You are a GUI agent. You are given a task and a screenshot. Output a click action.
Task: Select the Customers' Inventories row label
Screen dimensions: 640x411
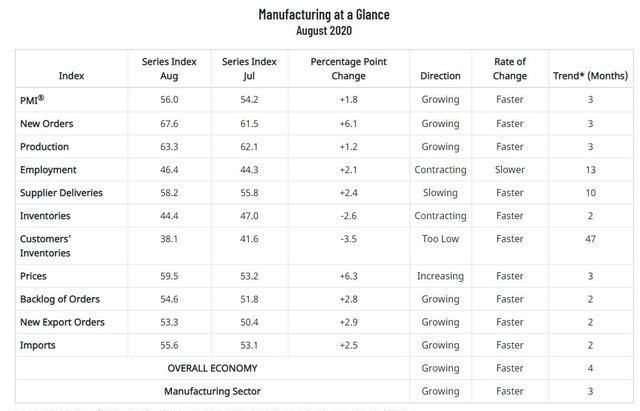(x=45, y=246)
